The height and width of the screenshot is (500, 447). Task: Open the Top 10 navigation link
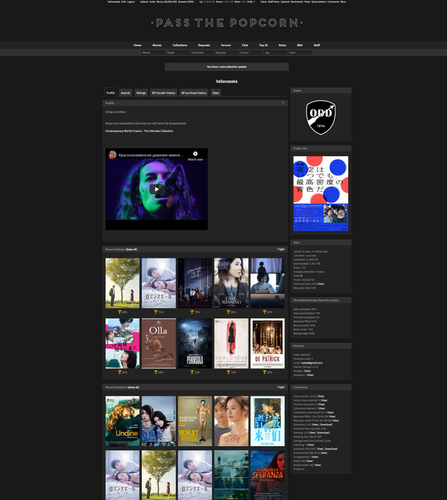[x=263, y=45]
